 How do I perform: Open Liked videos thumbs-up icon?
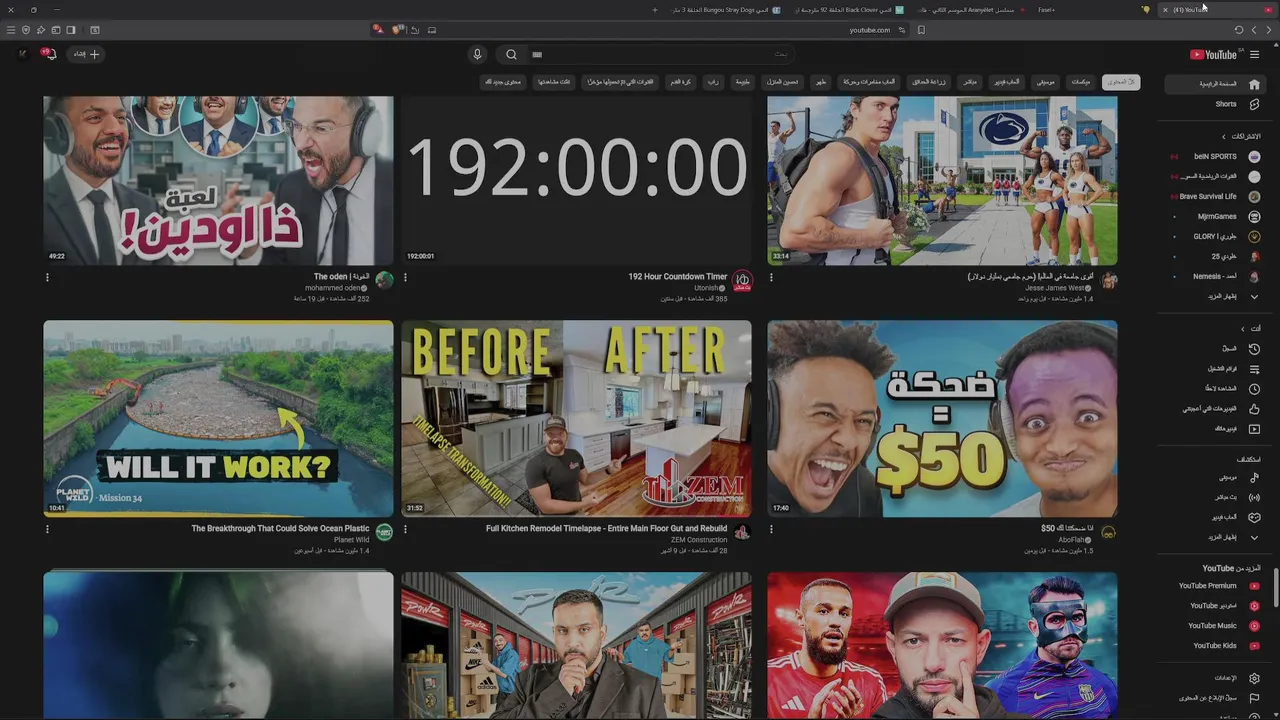1254,409
